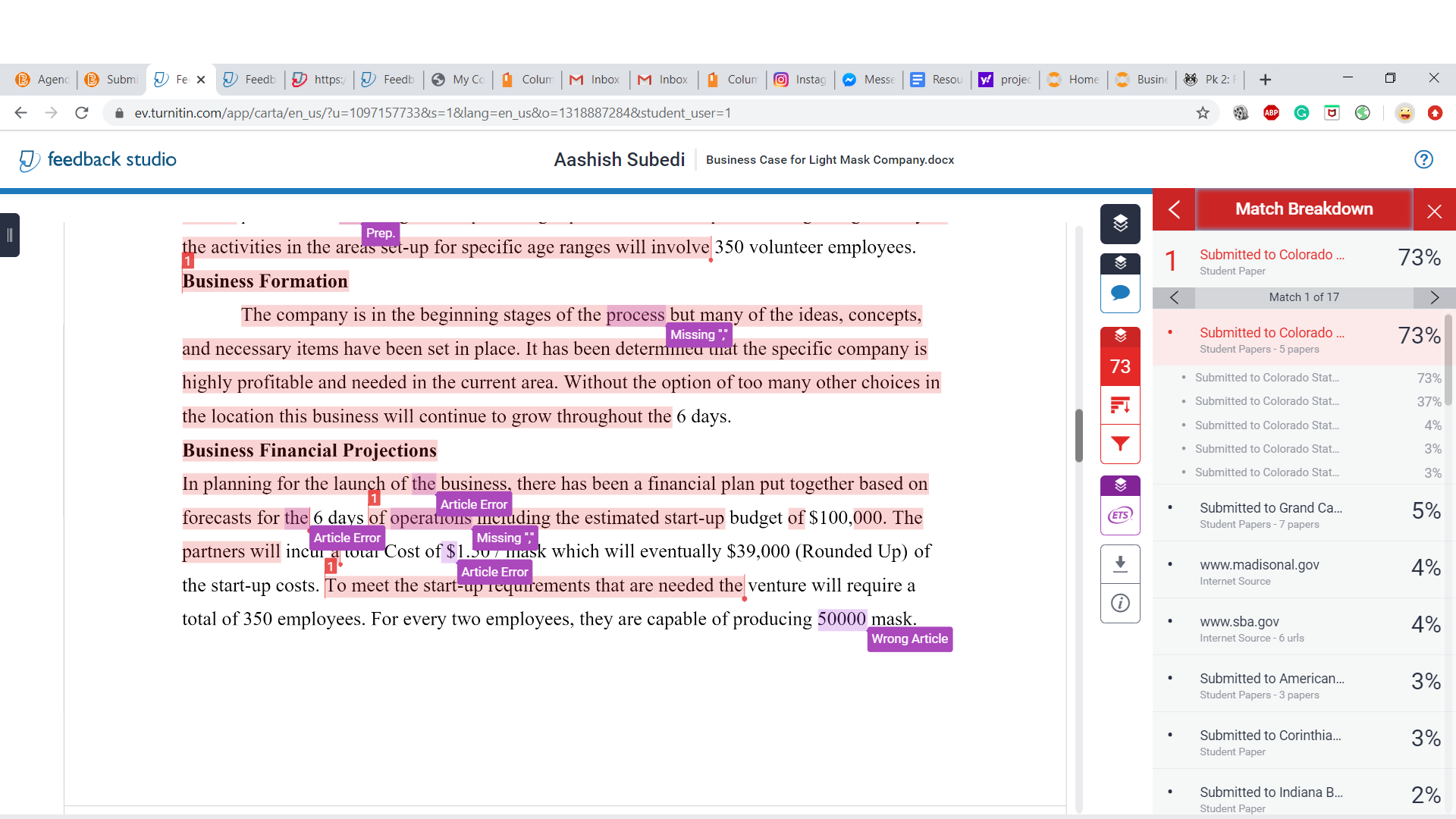
Task: Open the www.madisonal.gov source match
Action: pos(1298,570)
